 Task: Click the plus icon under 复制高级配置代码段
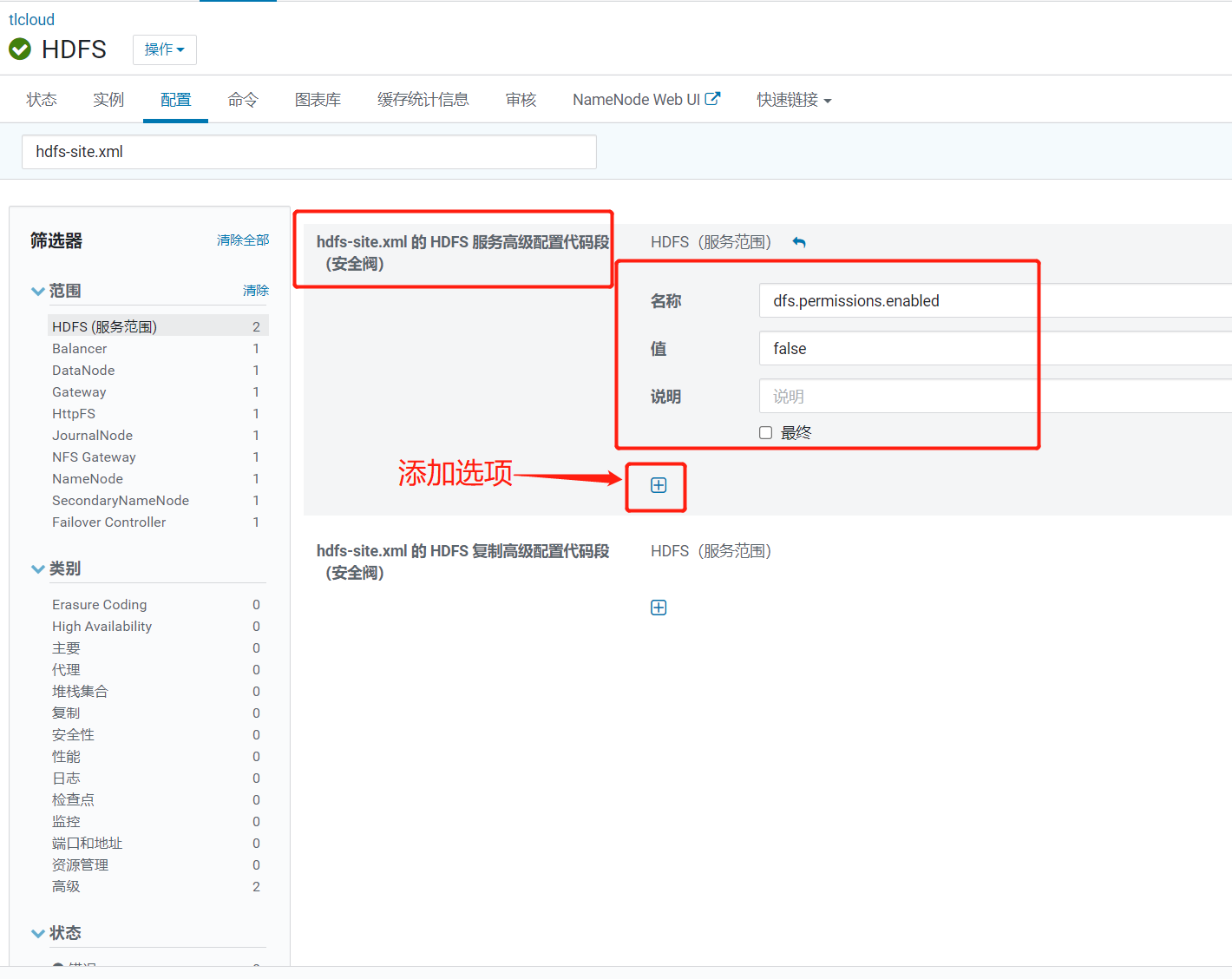659,607
